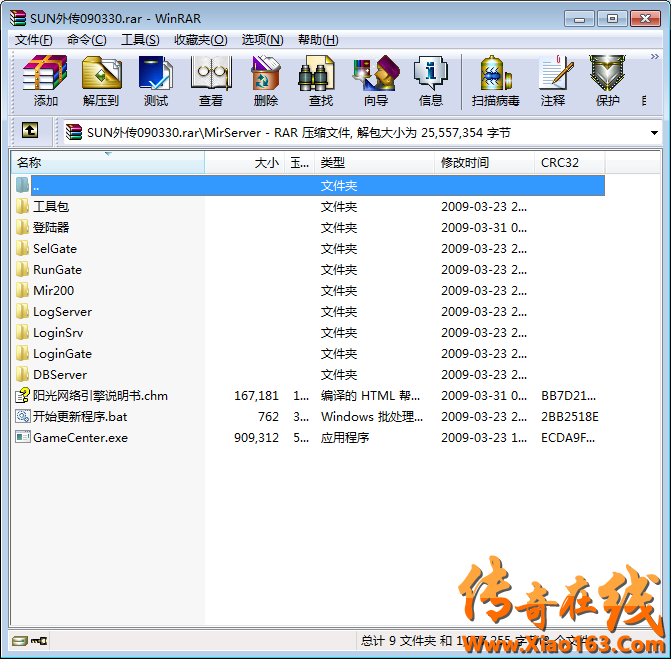
Task: Click the GameCenter.exe application icon
Action: coord(22,437)
